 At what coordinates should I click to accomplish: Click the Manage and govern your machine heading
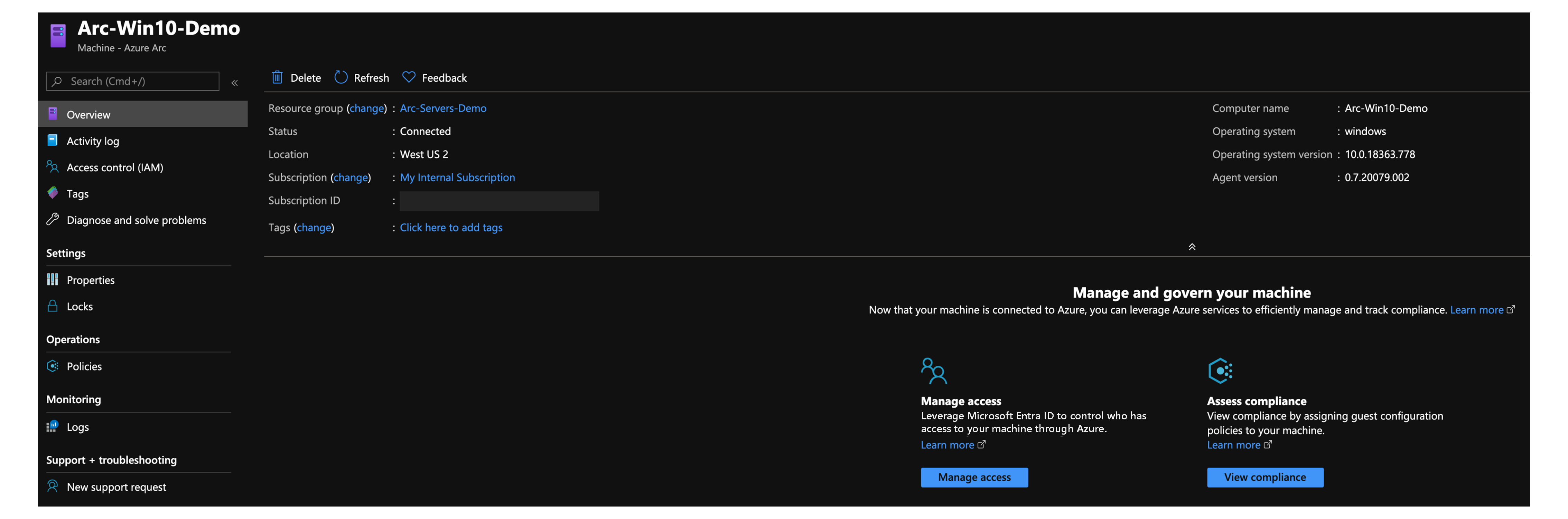pyautogui.click(x=1191, y=292)
